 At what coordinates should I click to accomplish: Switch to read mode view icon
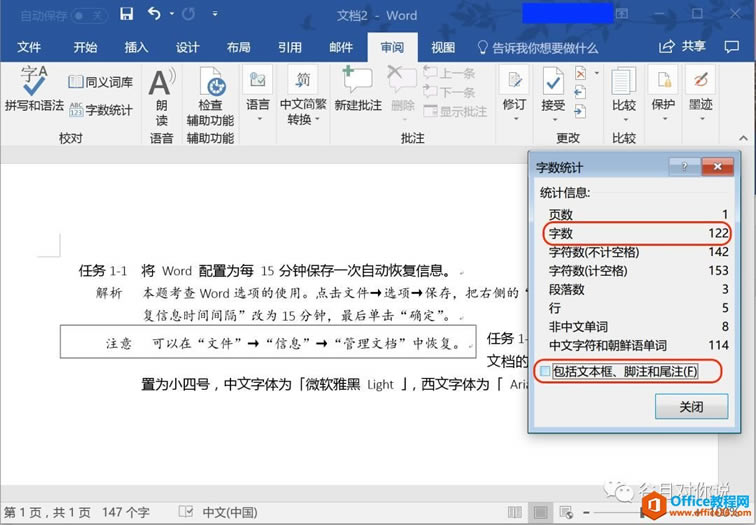coord(515,512)
